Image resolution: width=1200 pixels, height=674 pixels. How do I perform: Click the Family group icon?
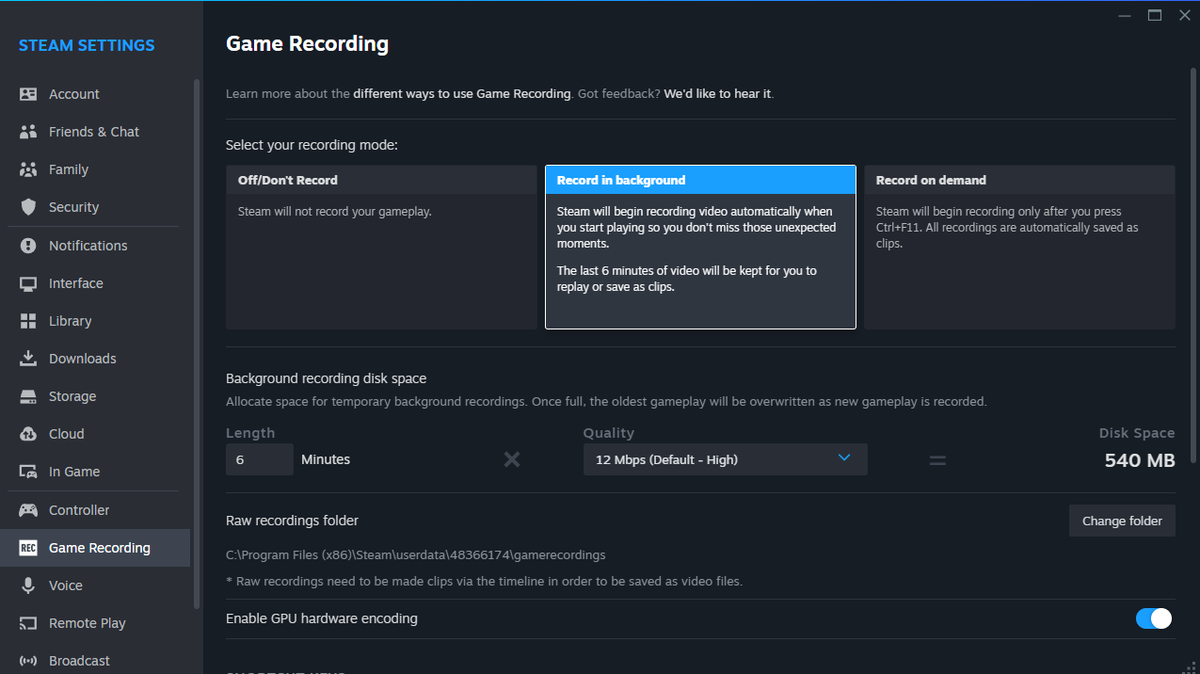tap(28, 170)
